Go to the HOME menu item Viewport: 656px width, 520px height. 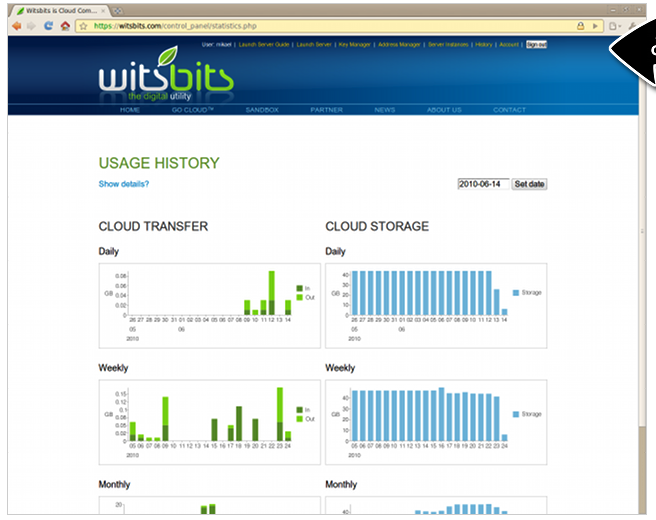click(x=130, y=110)
